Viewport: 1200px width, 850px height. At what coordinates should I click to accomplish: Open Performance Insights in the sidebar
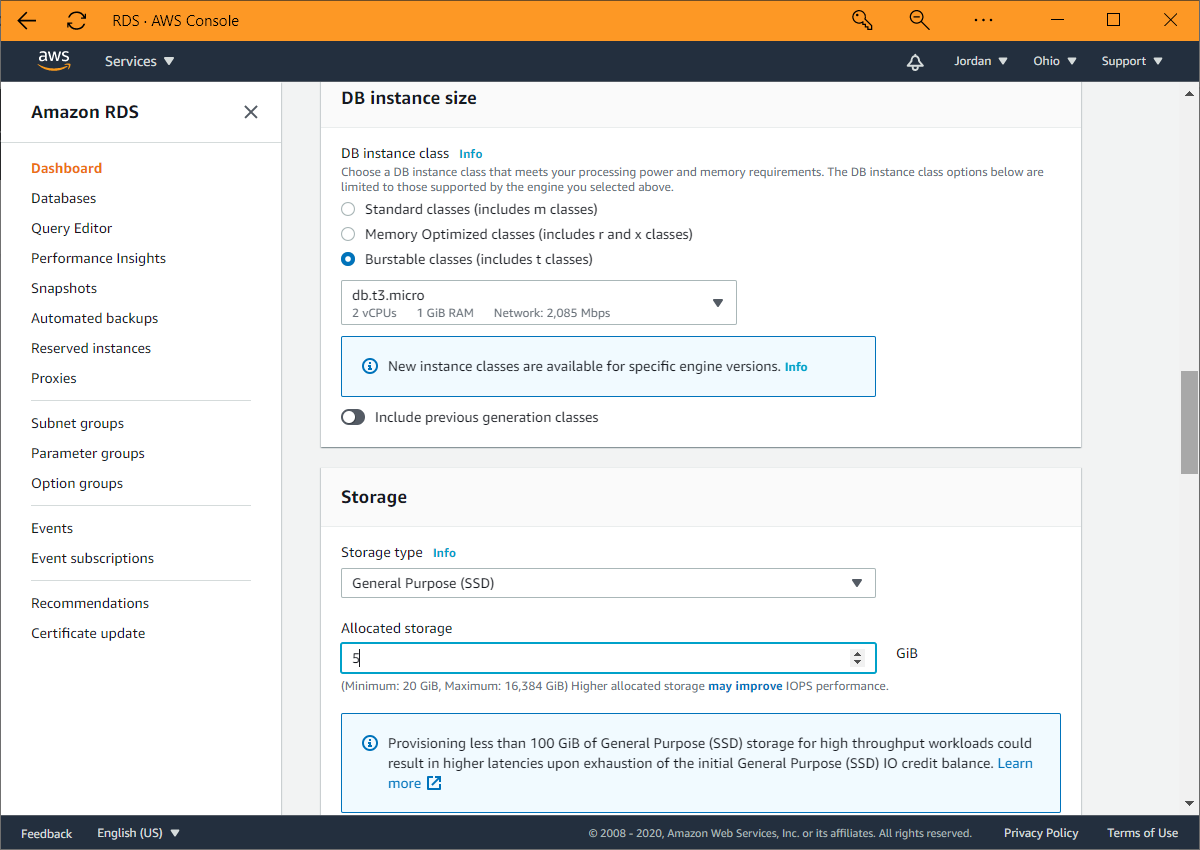click(99, 258)
